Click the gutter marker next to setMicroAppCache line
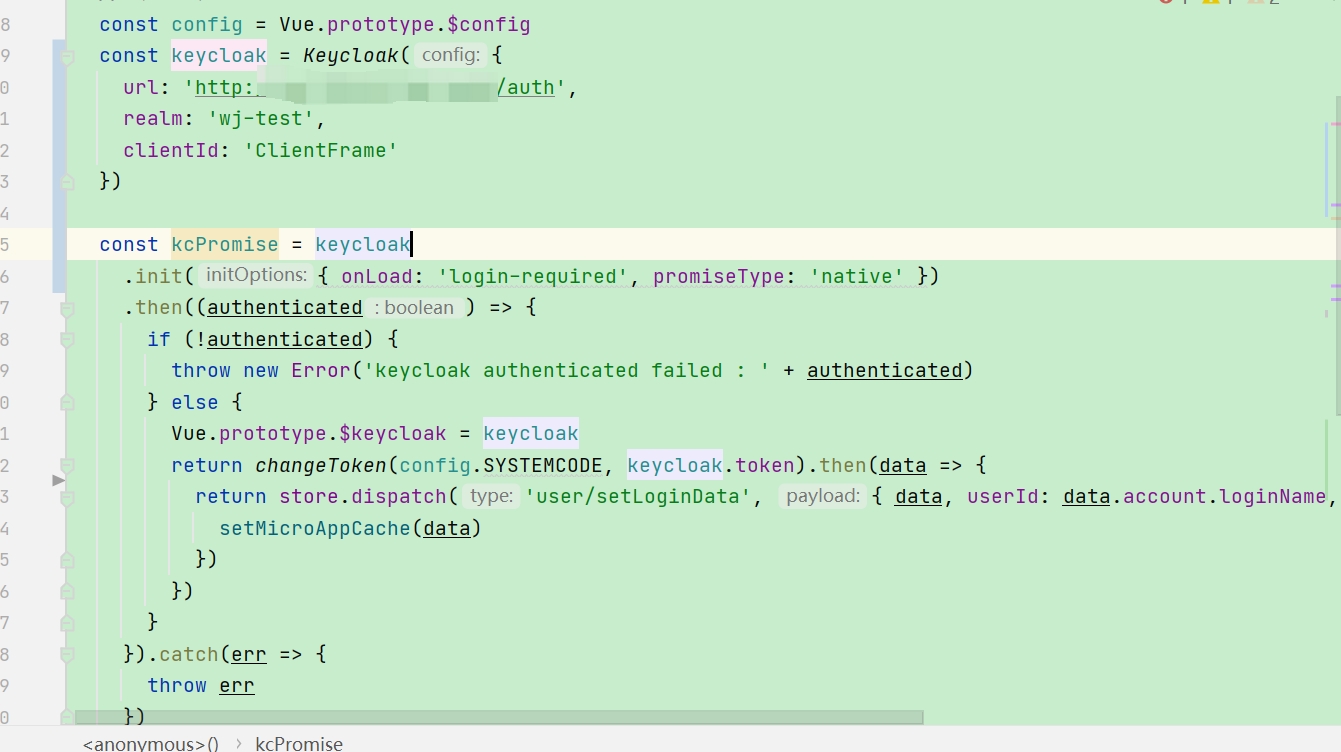Image resolution: width=1341 pixels, height=752 pixels. pos(67,527)
